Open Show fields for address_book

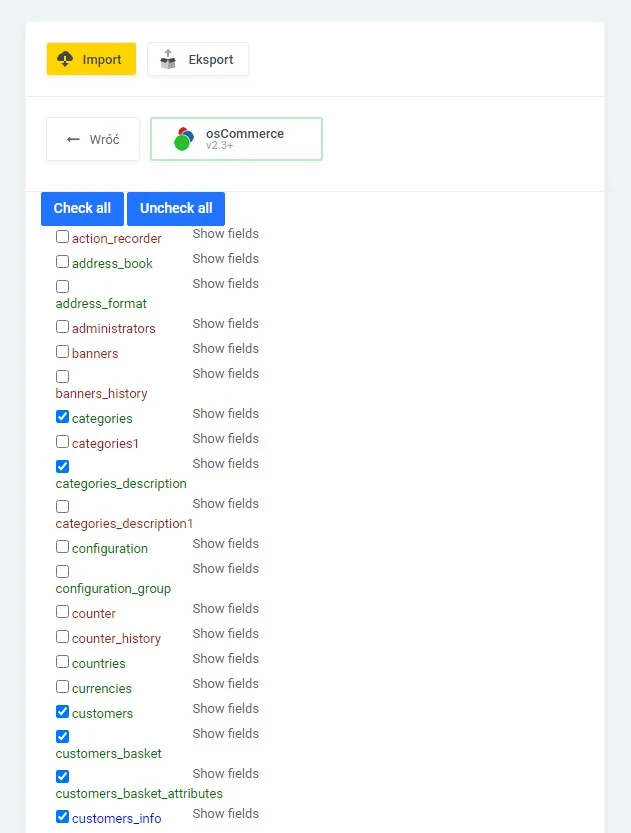point(225,258)
